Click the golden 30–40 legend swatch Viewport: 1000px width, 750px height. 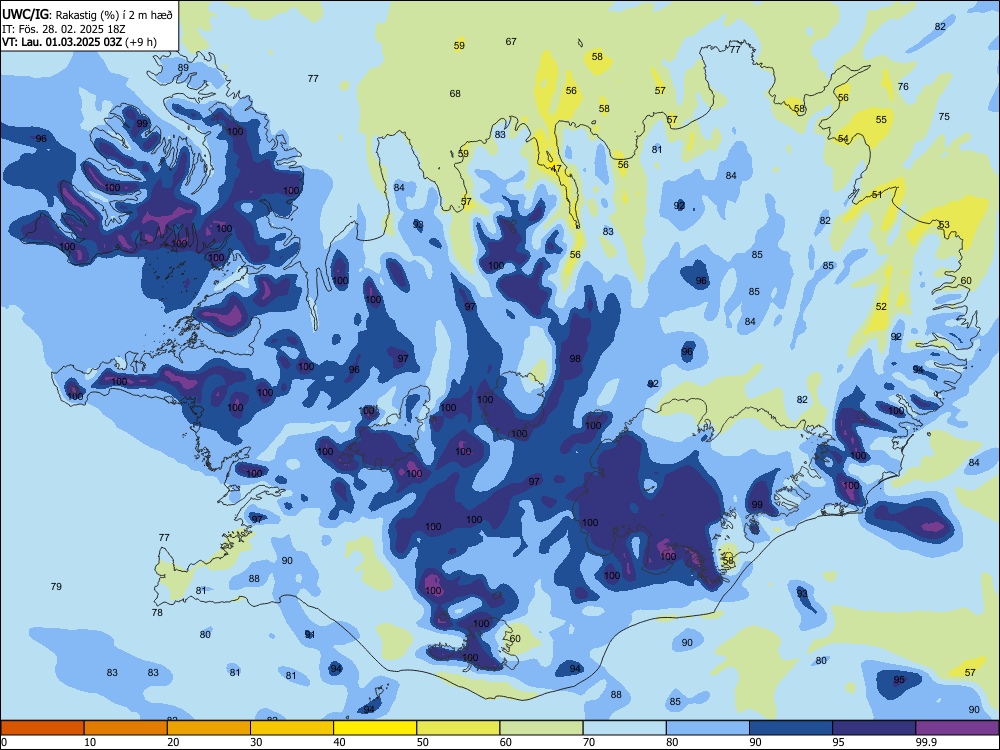[292, 728]
